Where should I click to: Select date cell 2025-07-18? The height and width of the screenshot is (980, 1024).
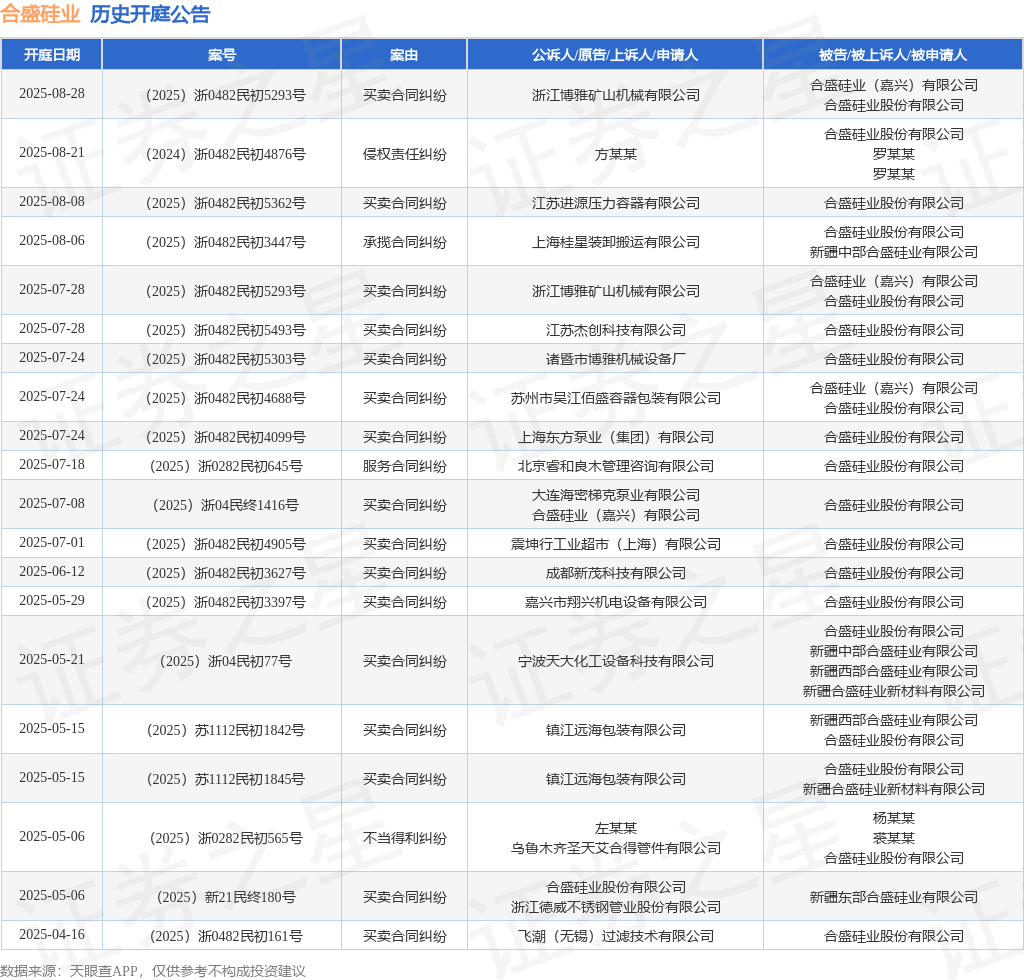pos(52,464)
